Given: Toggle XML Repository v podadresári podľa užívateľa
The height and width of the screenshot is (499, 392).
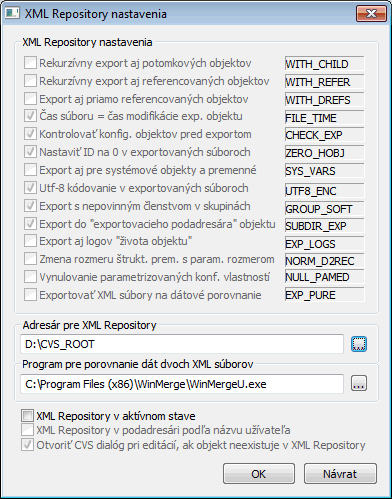Looking at the screenshot, I should pyautogui.click(x=28, y=430).
